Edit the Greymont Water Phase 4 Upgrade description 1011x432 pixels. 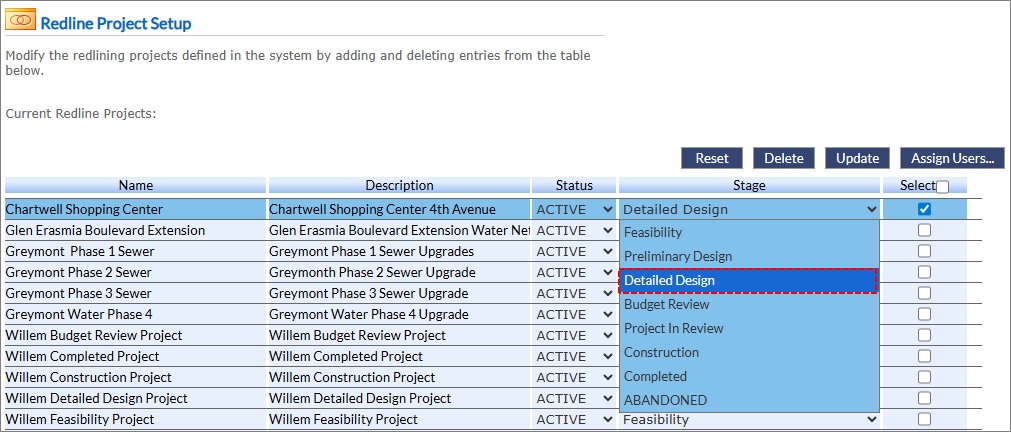click(x=398, y=315)
